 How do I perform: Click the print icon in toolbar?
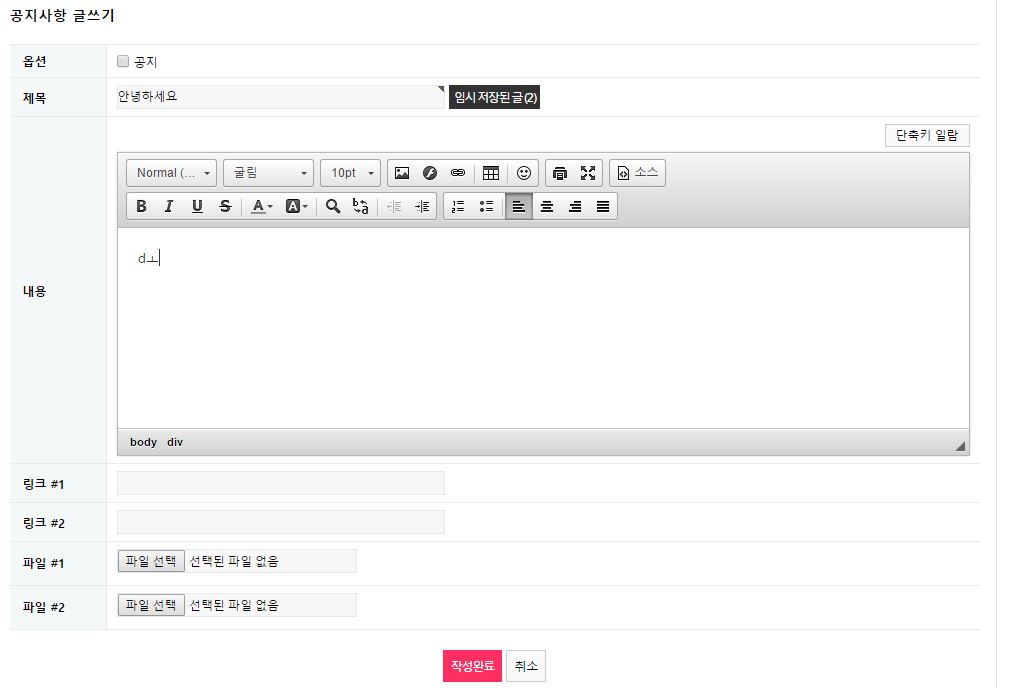[x=560, y=173]
